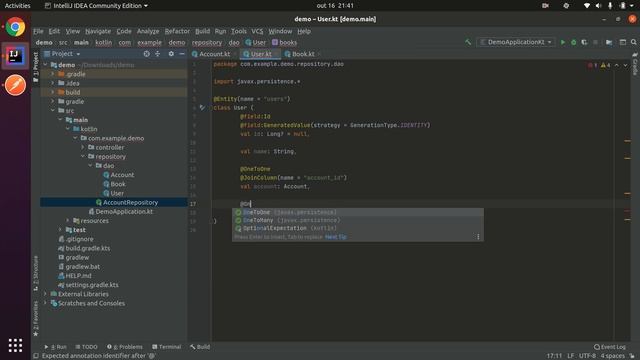
Task: Collapse the src folder
Action: coord(53,111)
